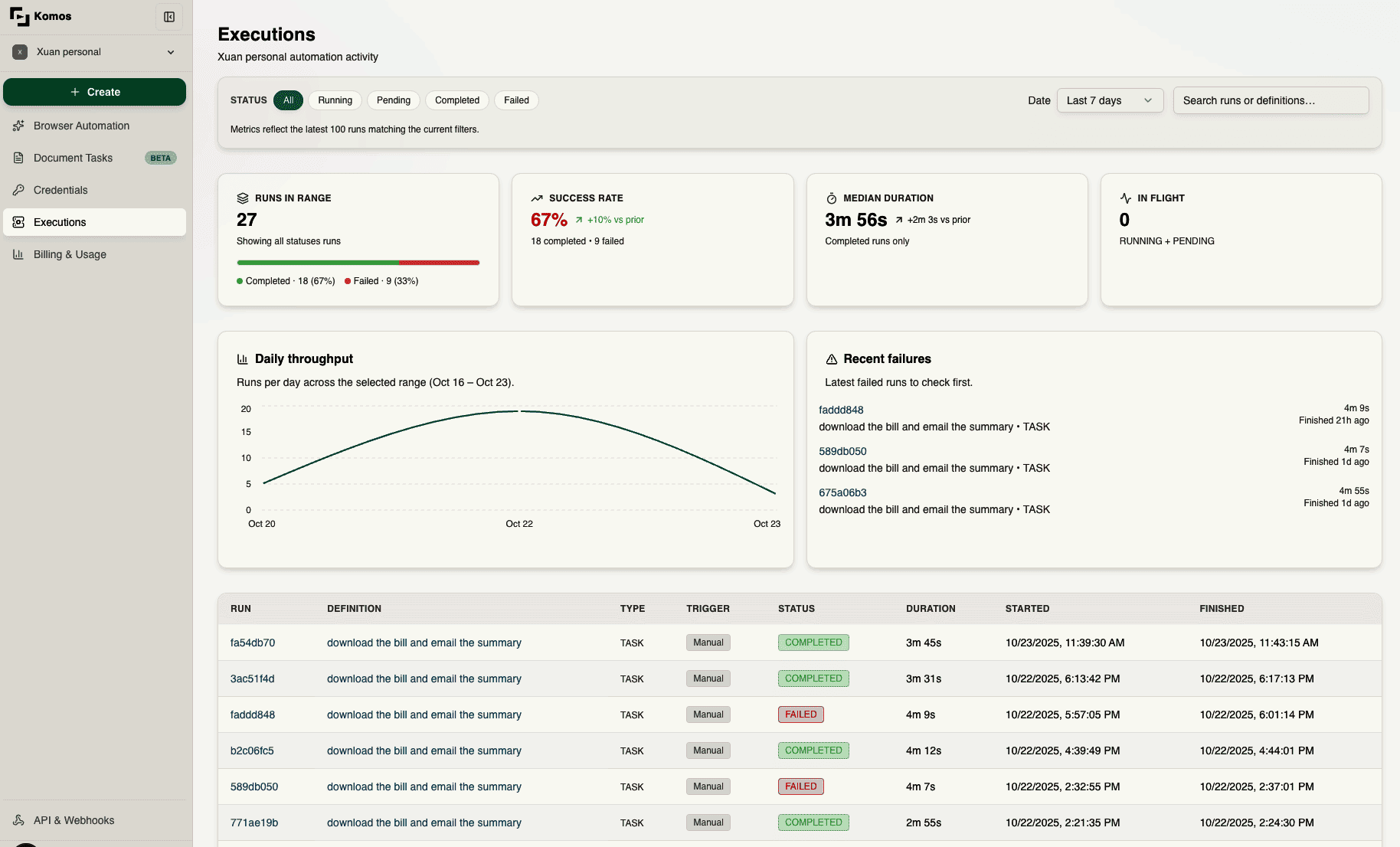This screenshot has width=1400, height=847.
Task: Click the Browser Automation sparkle icon
Action: tap(18, 126)
